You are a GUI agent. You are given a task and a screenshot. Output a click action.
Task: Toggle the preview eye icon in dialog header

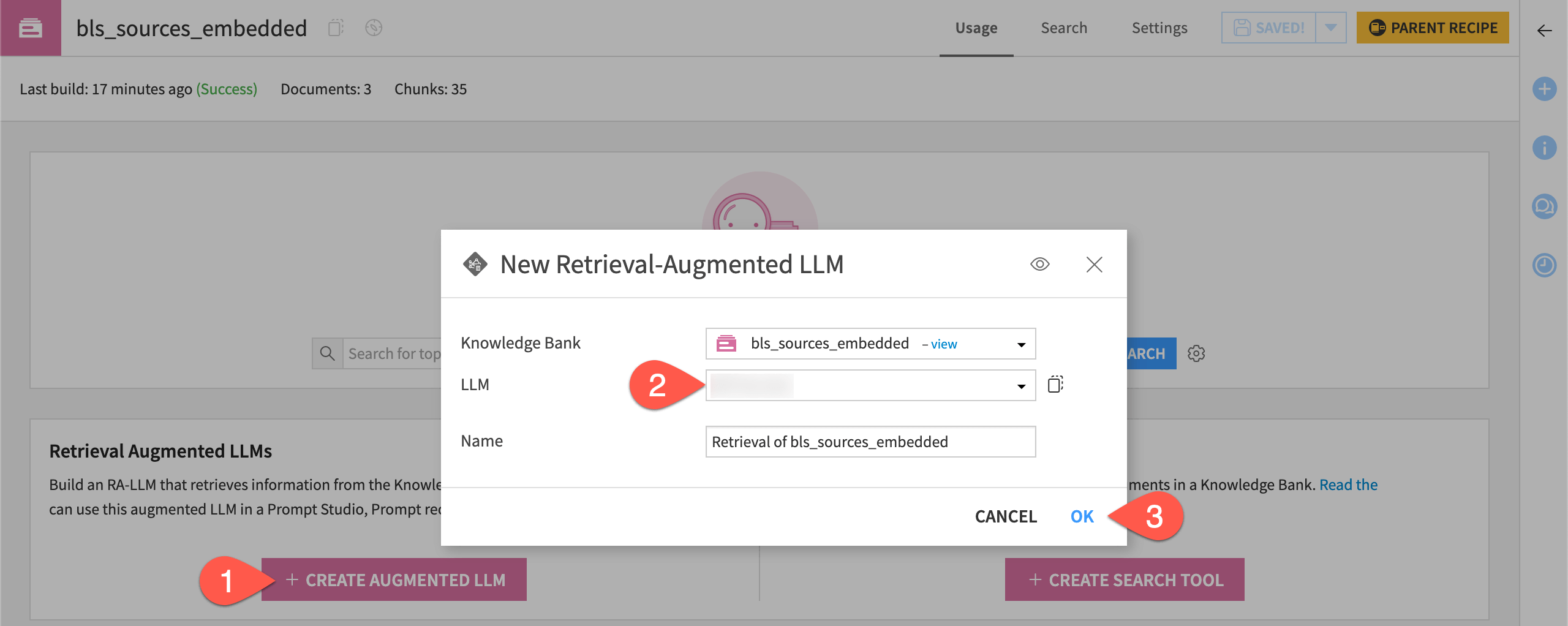1041,265
